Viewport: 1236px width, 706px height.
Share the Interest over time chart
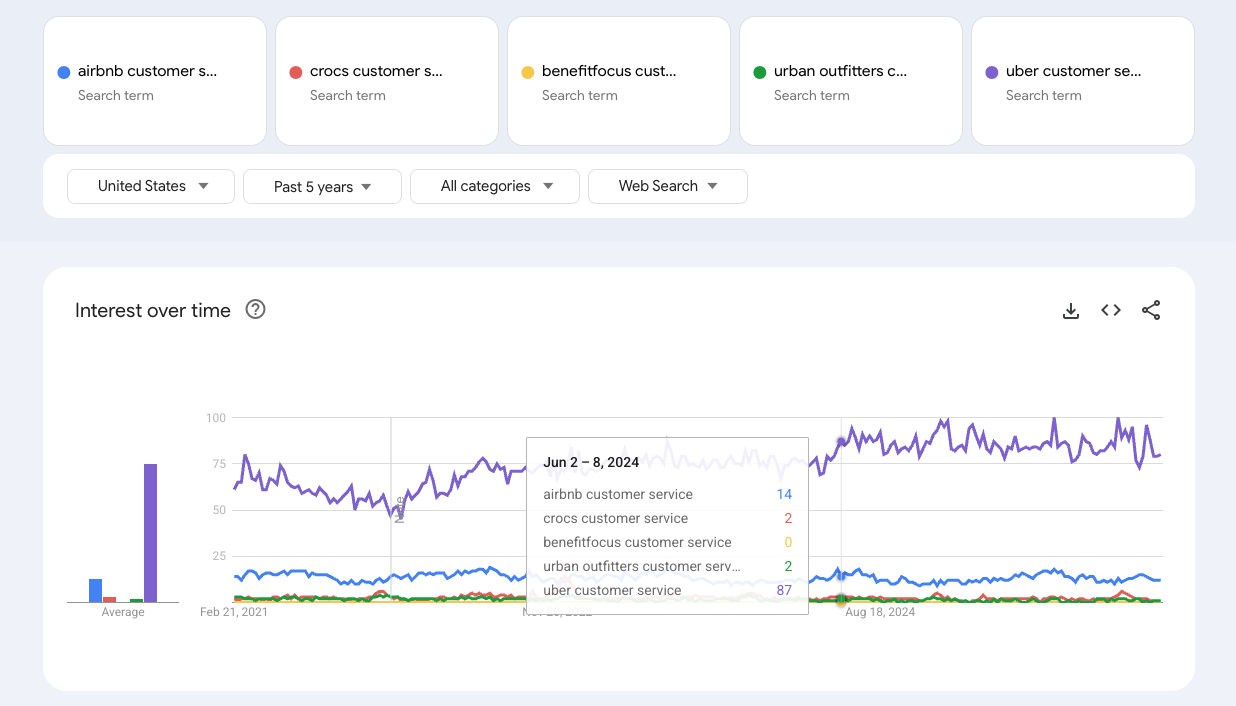click(x=1151, y=311)
